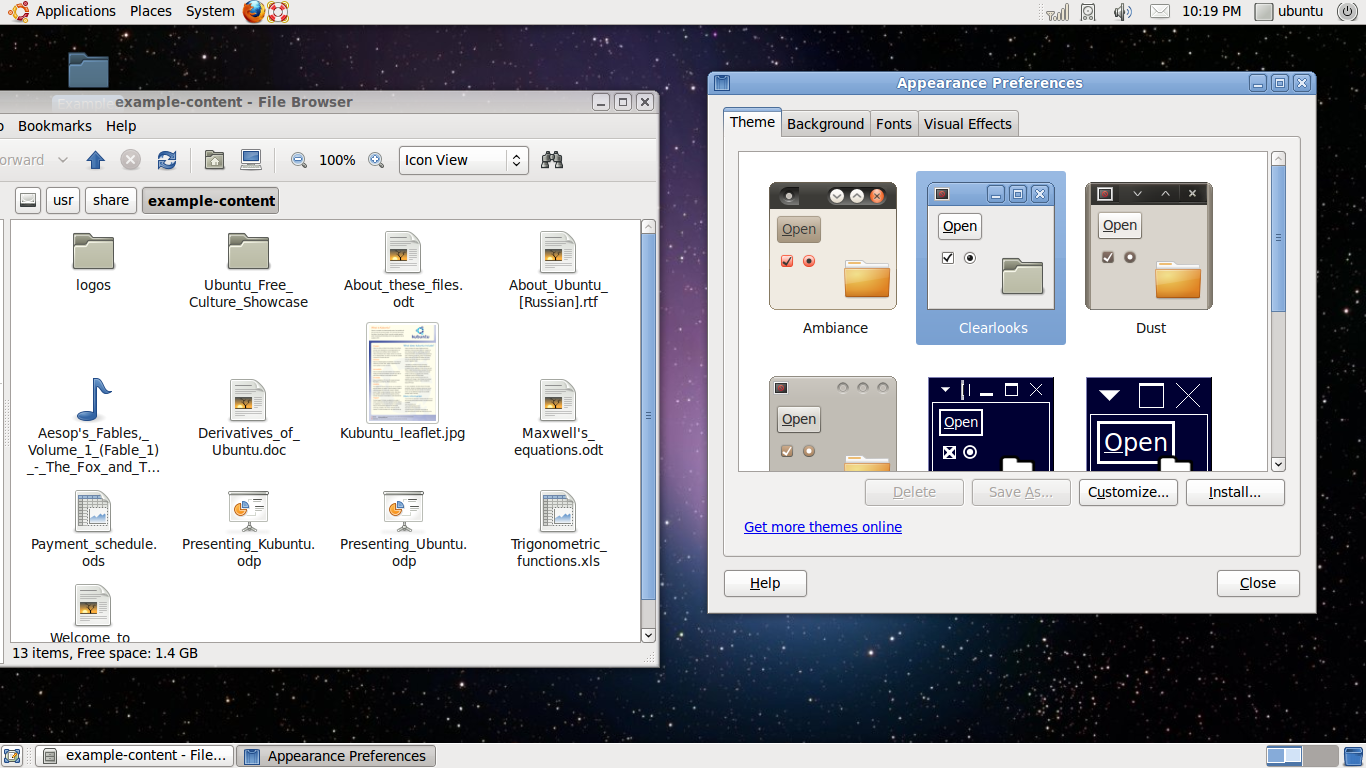1366x768 pixels.
Task: Click theme list scroll down arrow
Action: [1278, 464]
